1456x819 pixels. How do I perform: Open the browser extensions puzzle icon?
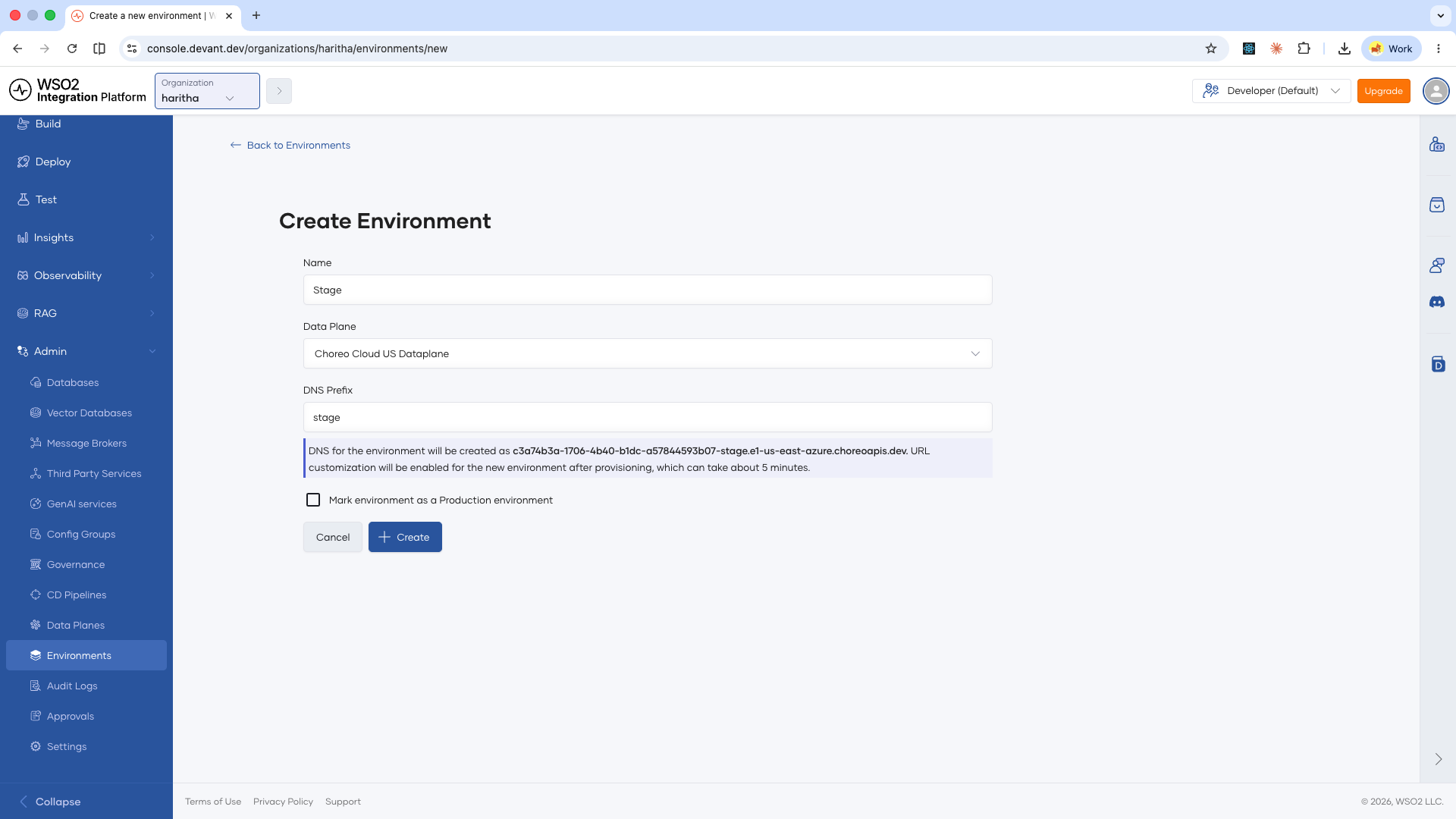(x=1304, y=49)
